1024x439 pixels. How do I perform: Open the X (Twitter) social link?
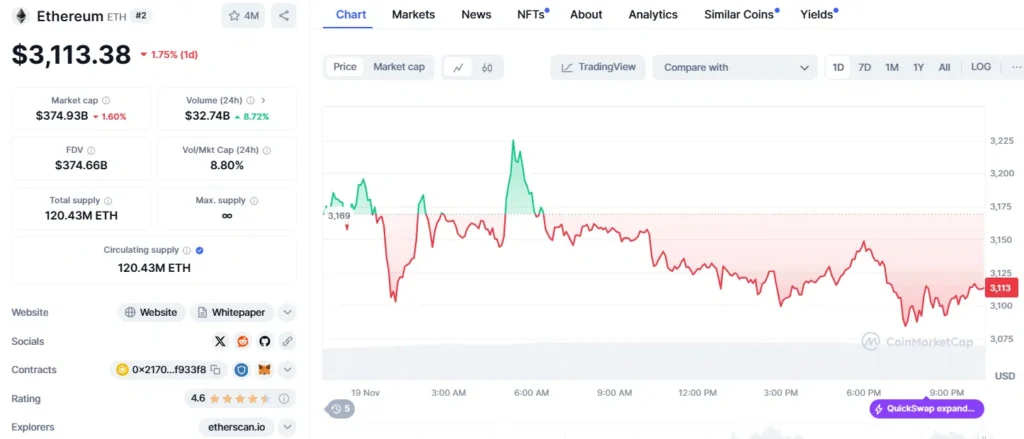point(220,341)
